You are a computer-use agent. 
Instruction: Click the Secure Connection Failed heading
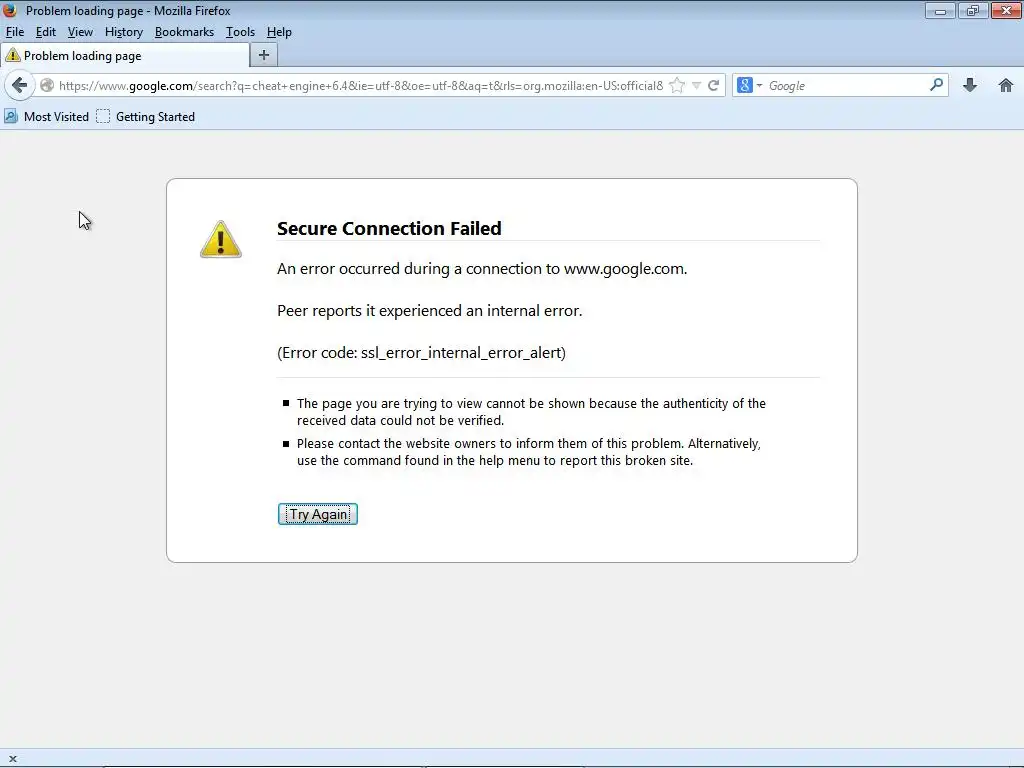point(389,229)
